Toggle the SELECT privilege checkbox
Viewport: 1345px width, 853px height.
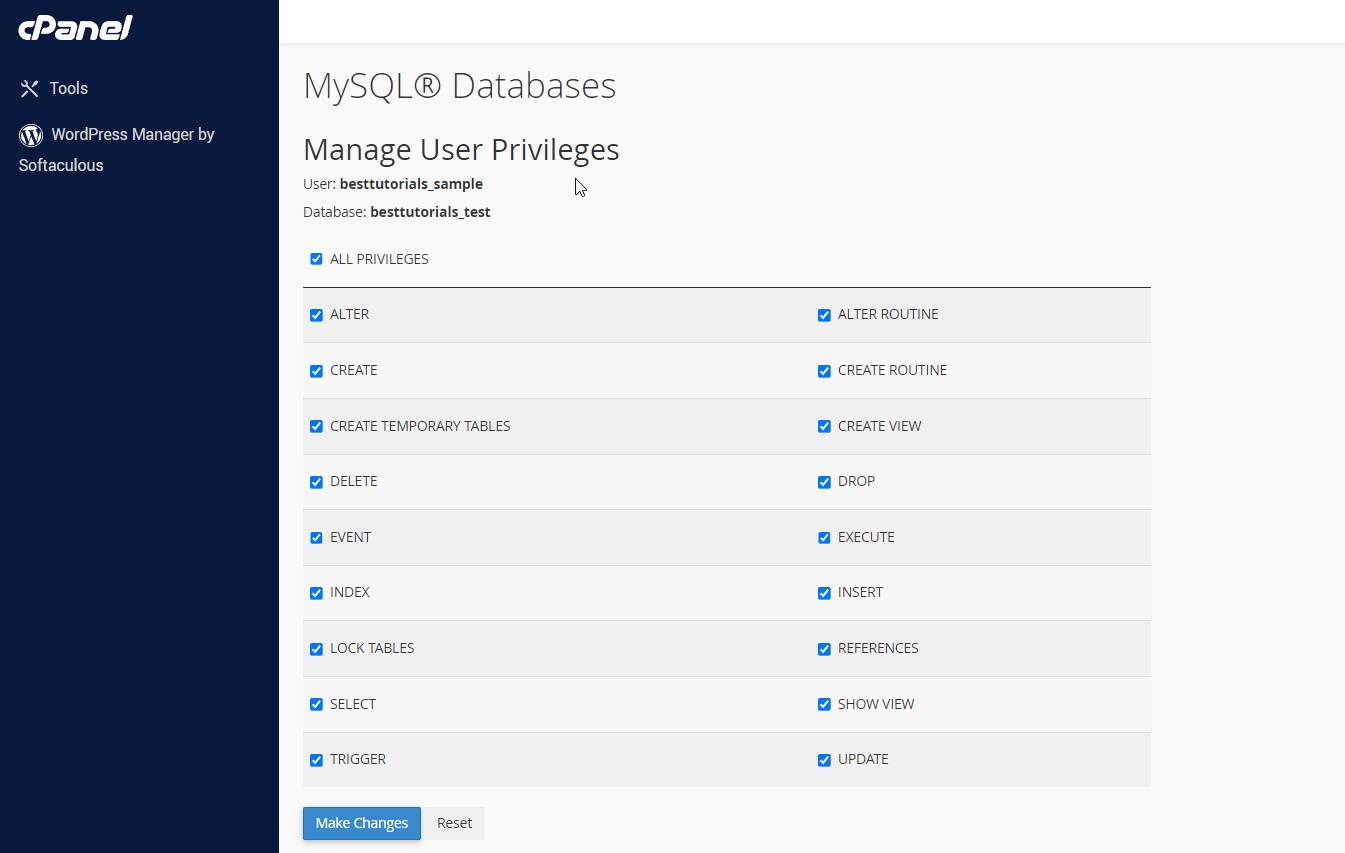click(x=316, y=704)
